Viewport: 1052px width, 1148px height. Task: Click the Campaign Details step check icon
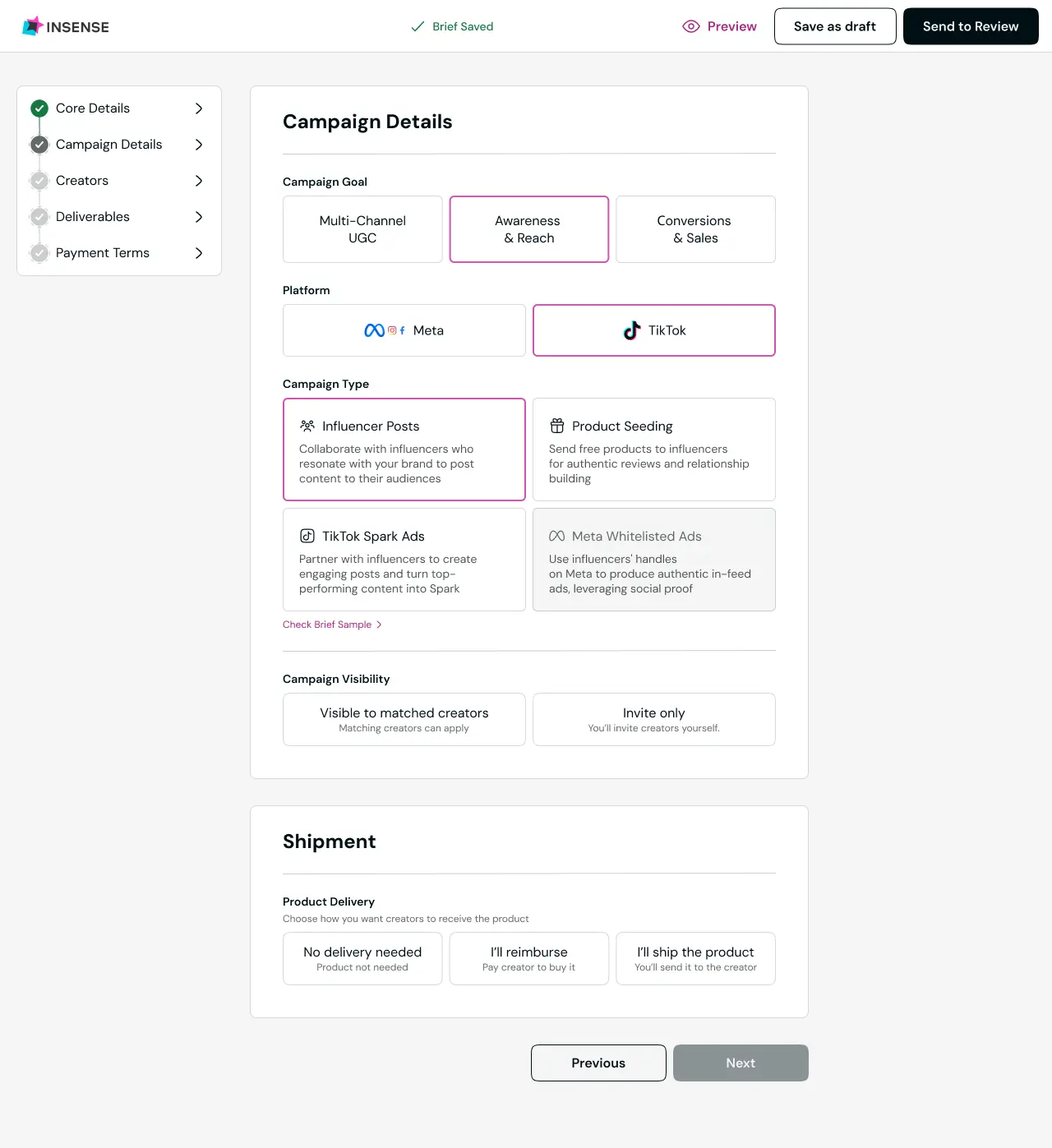(39, 145)
